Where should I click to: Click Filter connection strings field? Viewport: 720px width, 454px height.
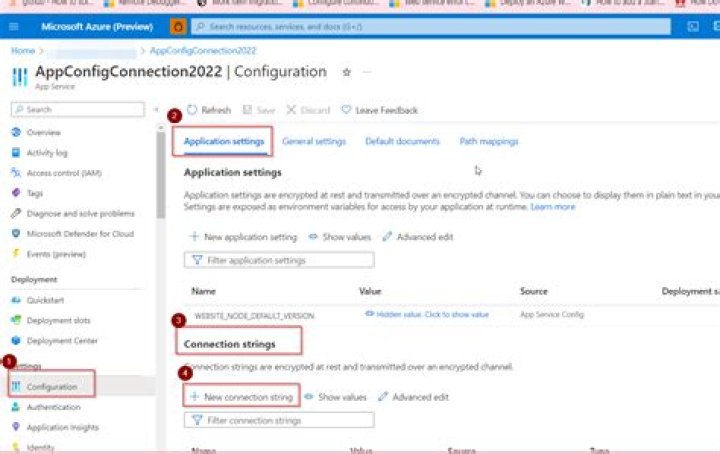279,420
